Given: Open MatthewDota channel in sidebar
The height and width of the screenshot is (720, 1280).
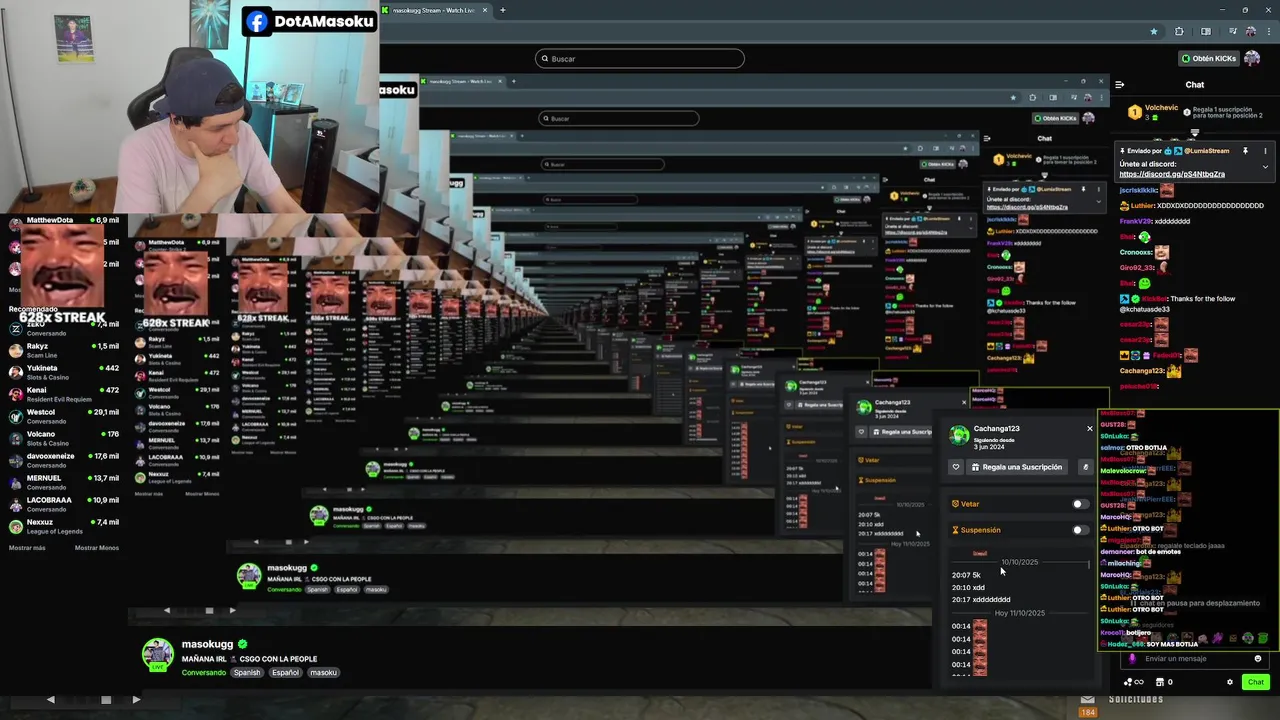Looking at the screenshot, I should pyautogui.click(x=64, y=220).
